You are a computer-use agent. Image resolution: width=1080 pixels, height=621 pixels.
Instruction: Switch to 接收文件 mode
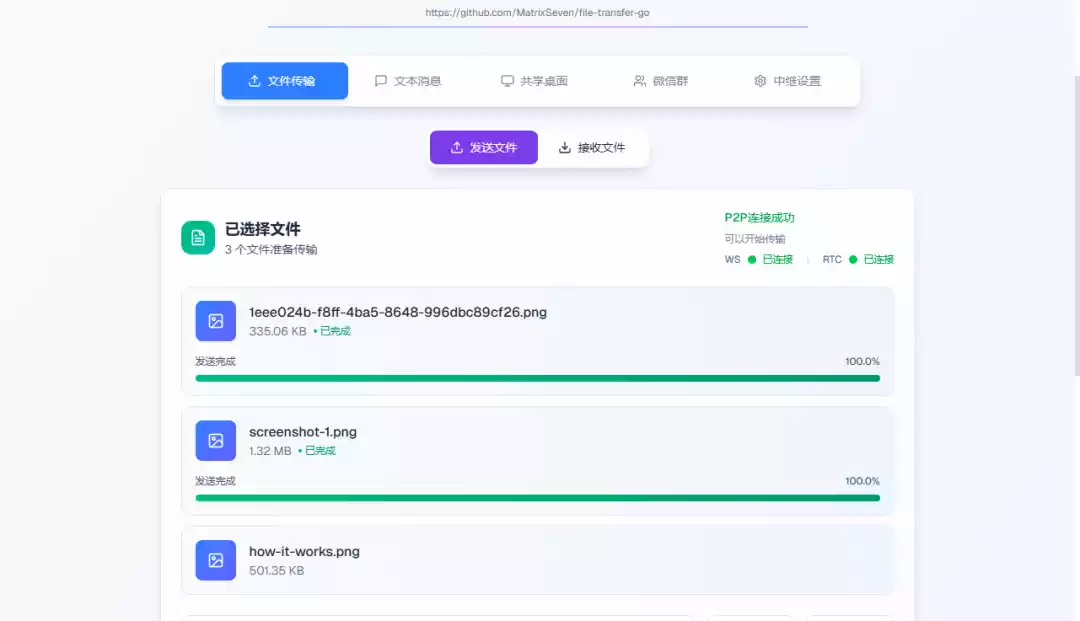coord(592,148)
